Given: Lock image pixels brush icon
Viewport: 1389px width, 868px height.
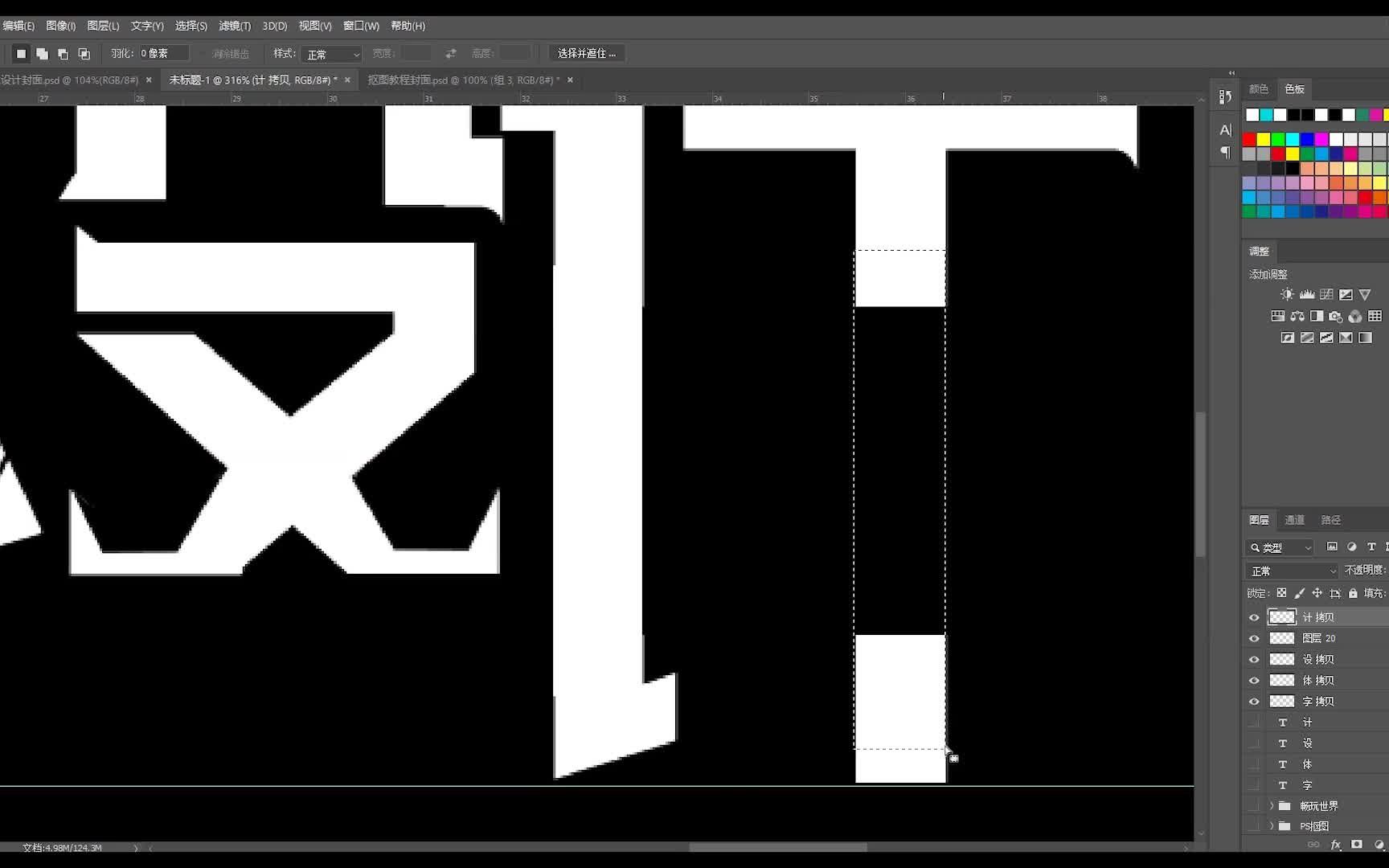Looking at the screenshot, I should point(1300,593).
